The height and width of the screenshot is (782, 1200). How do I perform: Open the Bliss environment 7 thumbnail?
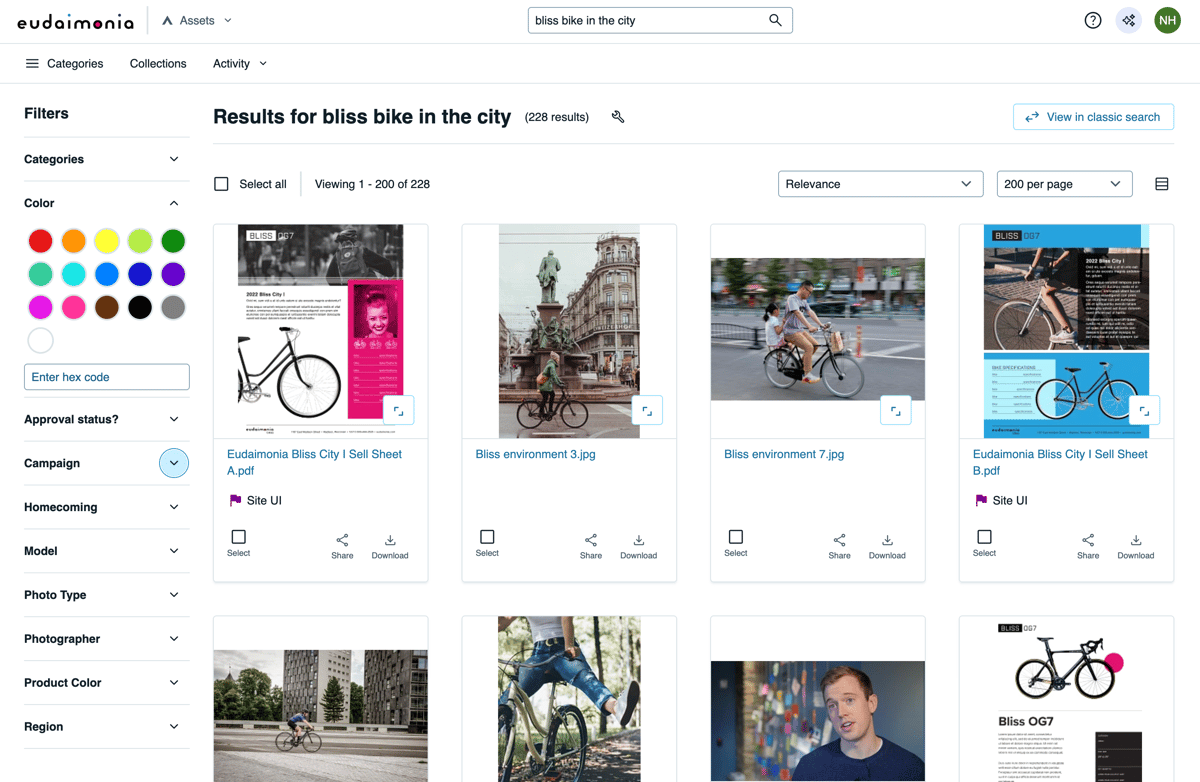[818, 329]
